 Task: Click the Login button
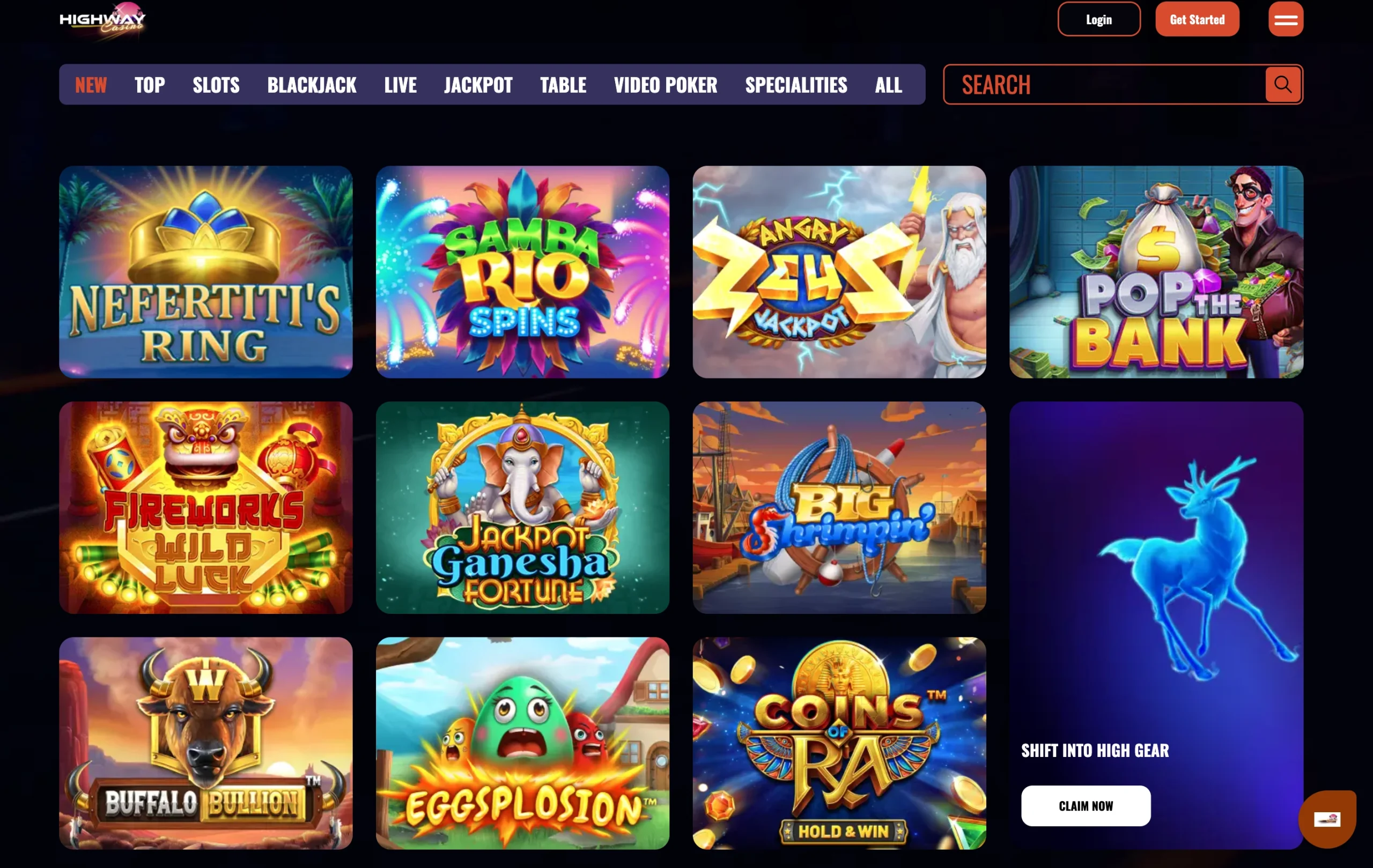point(1099,19)
